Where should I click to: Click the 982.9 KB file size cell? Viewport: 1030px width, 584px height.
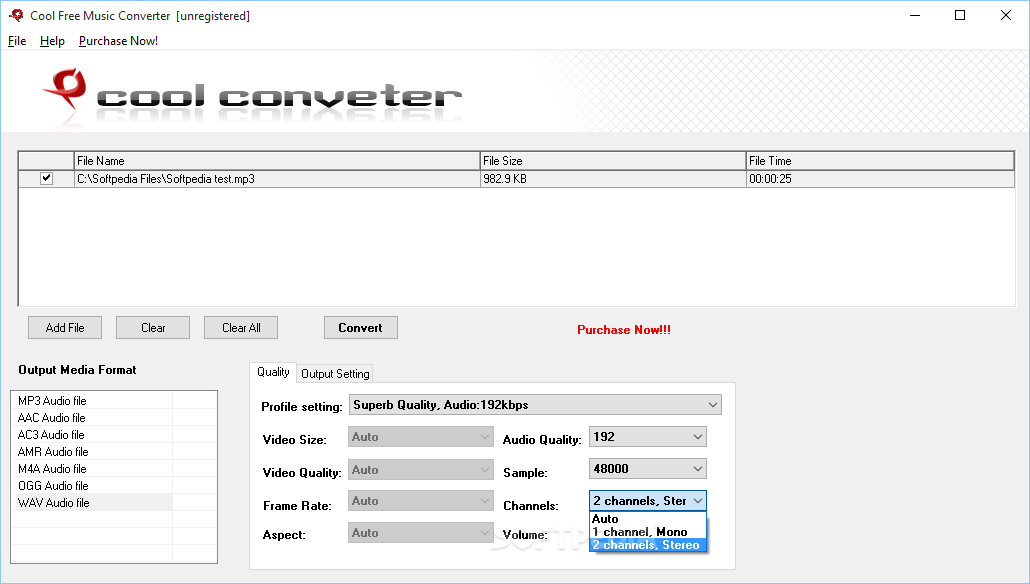point(614,179)
